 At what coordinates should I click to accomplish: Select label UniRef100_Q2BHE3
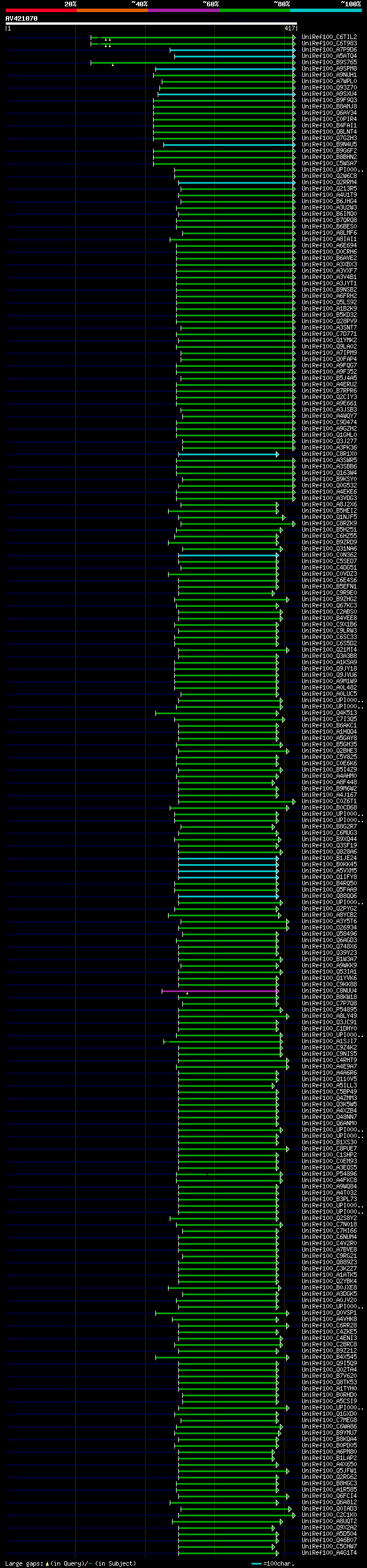329,751
